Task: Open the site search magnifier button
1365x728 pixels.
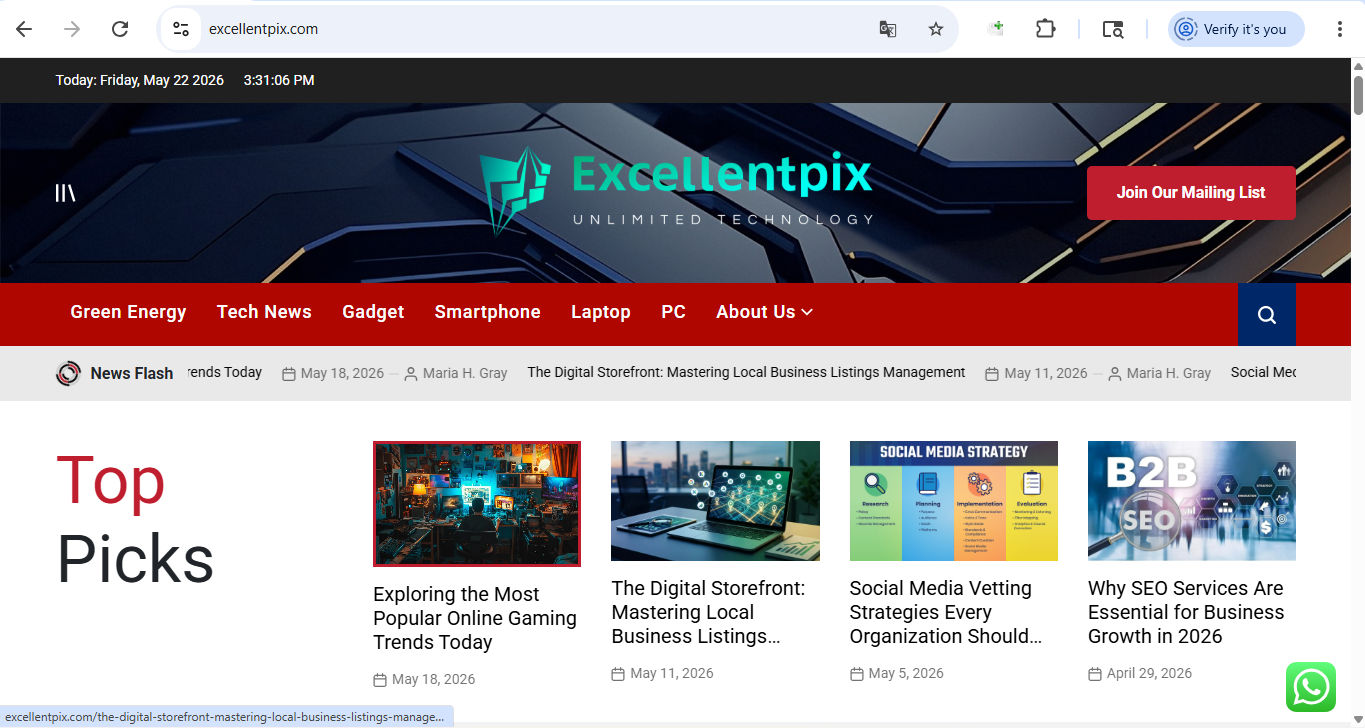Action: [x=1267, y=315]
